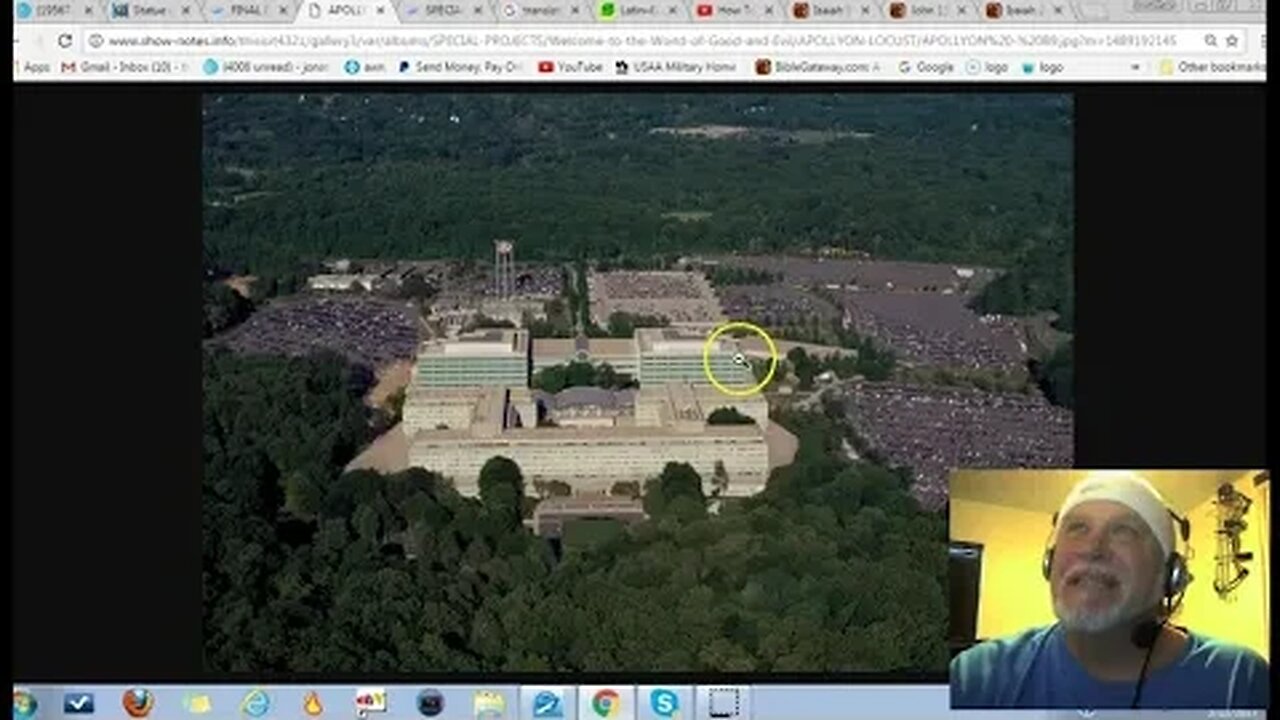Open the USAA Military Home bookmark
This screenshot has height=720, width=1280.
(x=677, y=67)
